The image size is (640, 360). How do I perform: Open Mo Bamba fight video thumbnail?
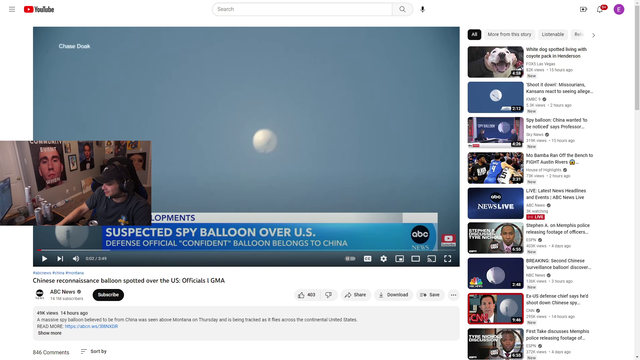(496, 168)
